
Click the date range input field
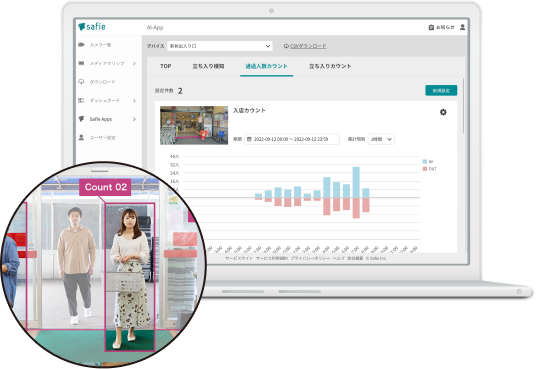292,139
